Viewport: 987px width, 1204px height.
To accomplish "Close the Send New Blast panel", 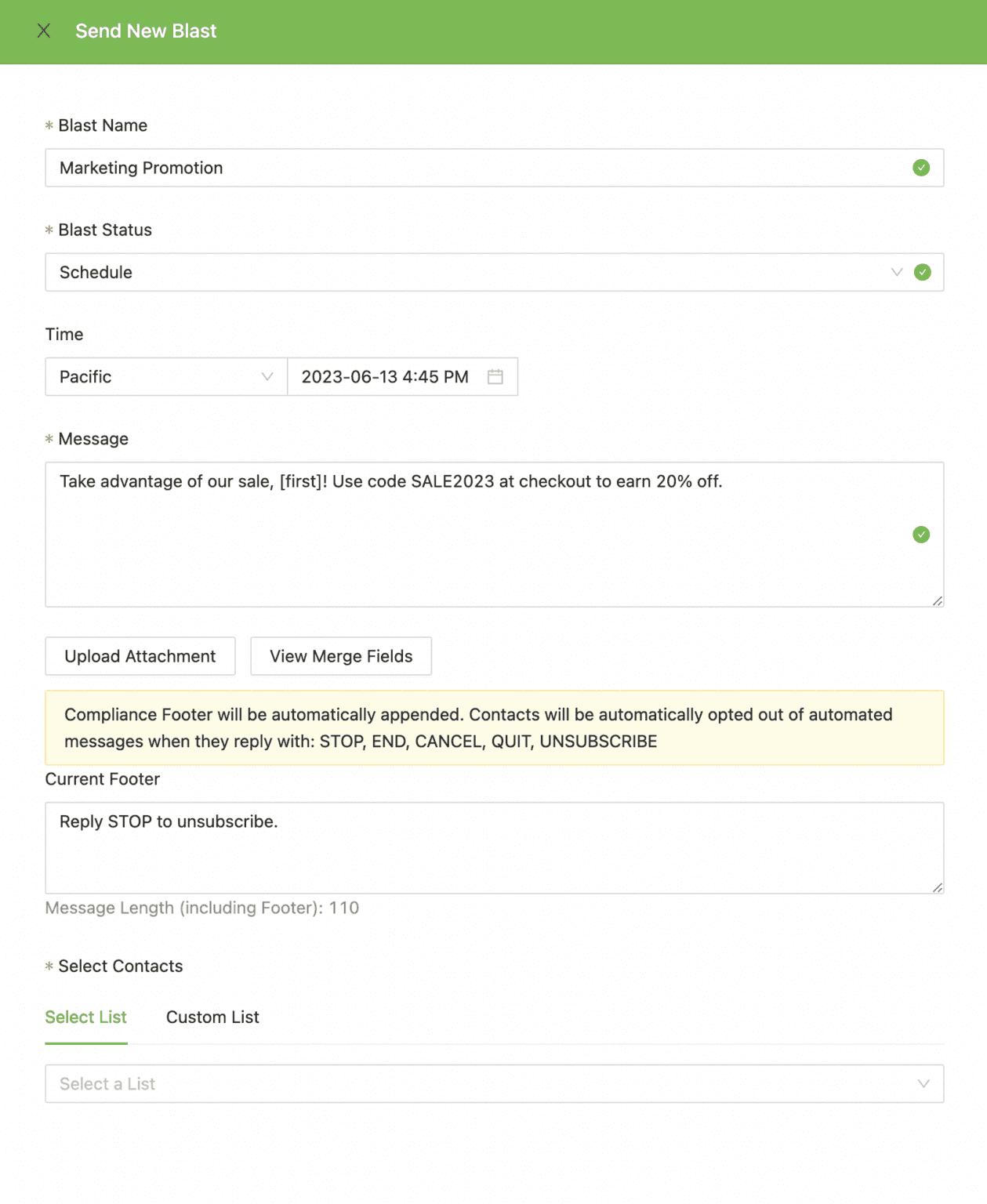I will pos(44,31).
